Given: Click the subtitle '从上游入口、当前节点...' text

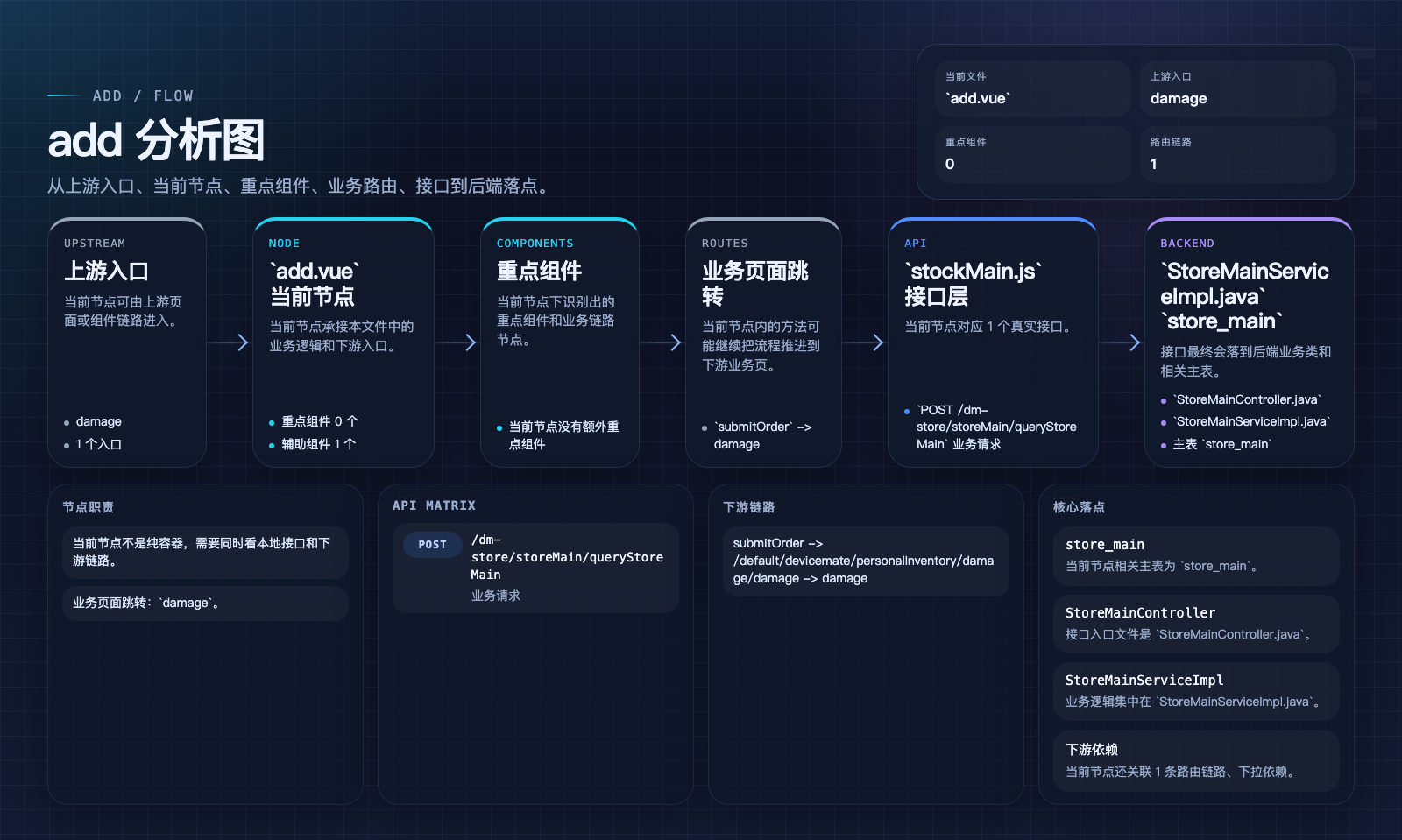Looking at the screenshot, I should [x=301, y=186].
